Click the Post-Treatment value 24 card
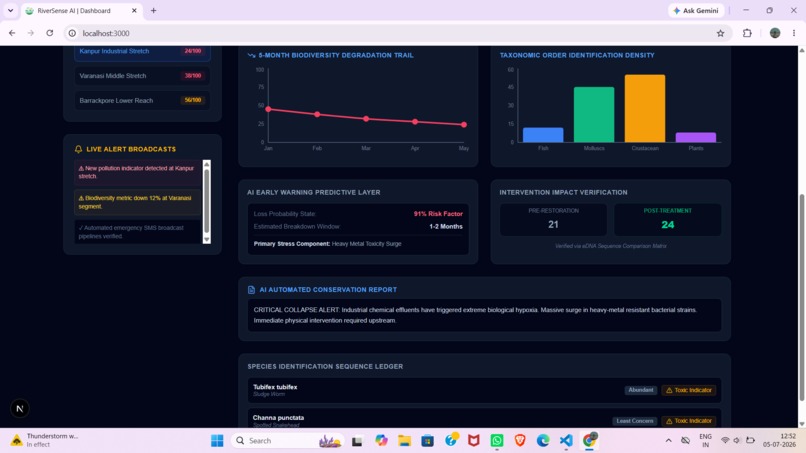 [667, 220]
